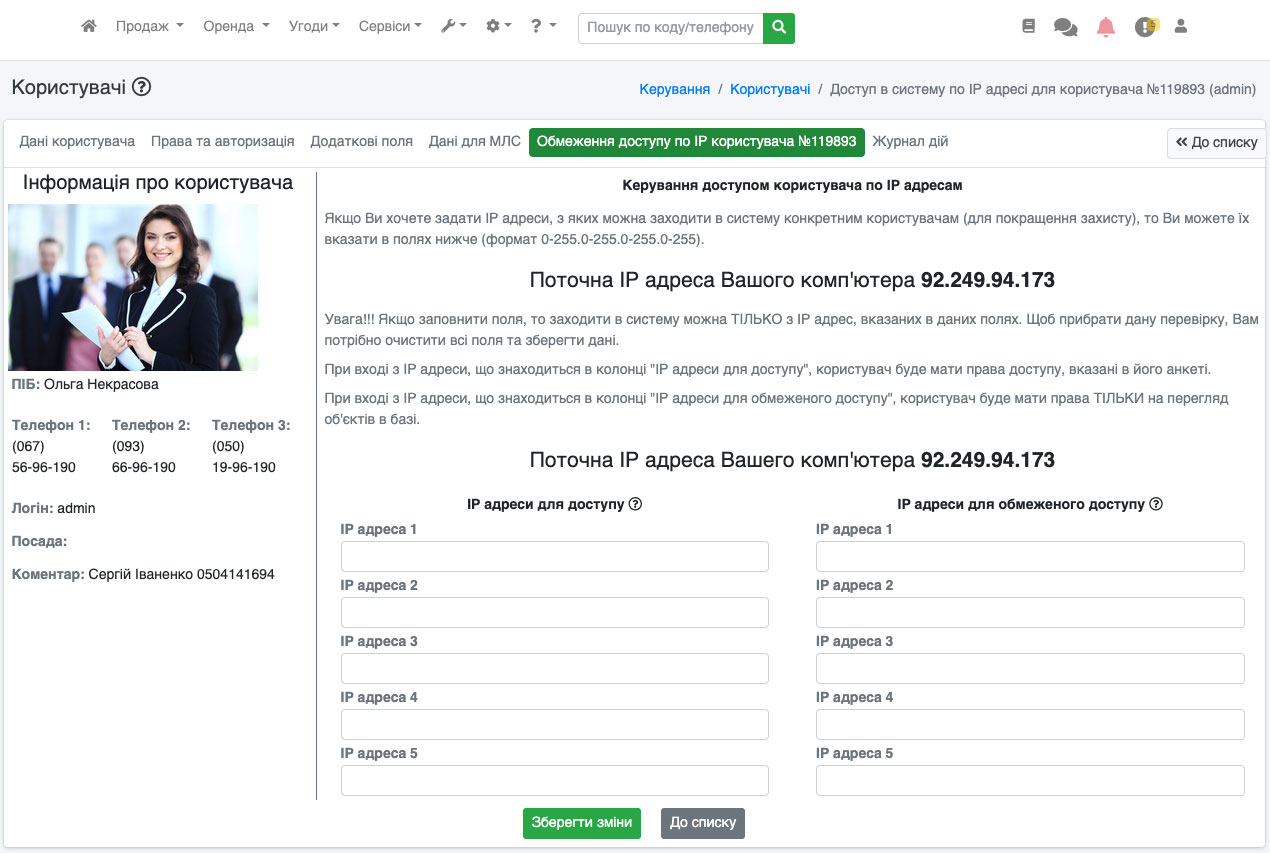Follow the Керування breadcrumb link
1270x853 pixels.
pyautogui.click(x=674, y=89)
